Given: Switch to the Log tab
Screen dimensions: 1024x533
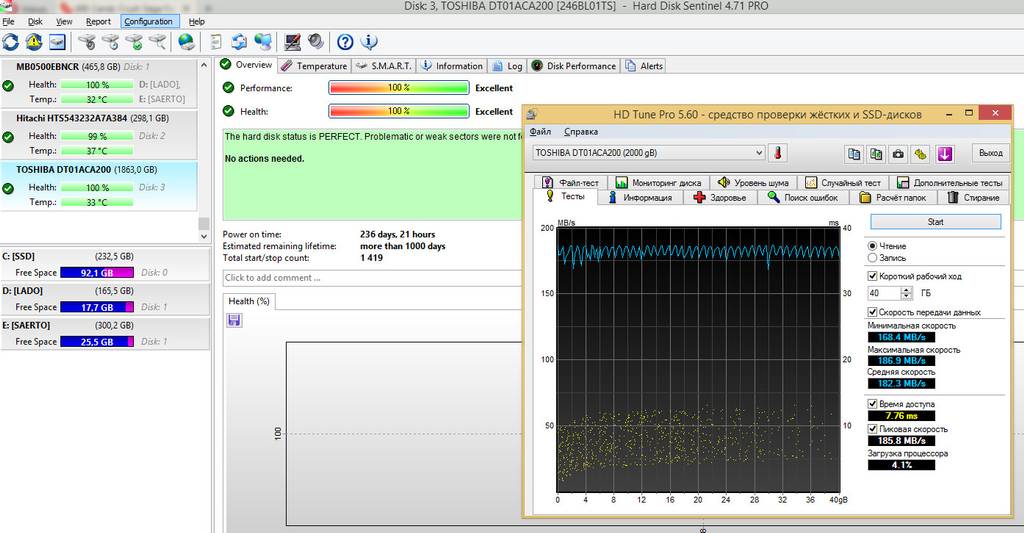Looking at the screenshot, I should coord(507,66).
